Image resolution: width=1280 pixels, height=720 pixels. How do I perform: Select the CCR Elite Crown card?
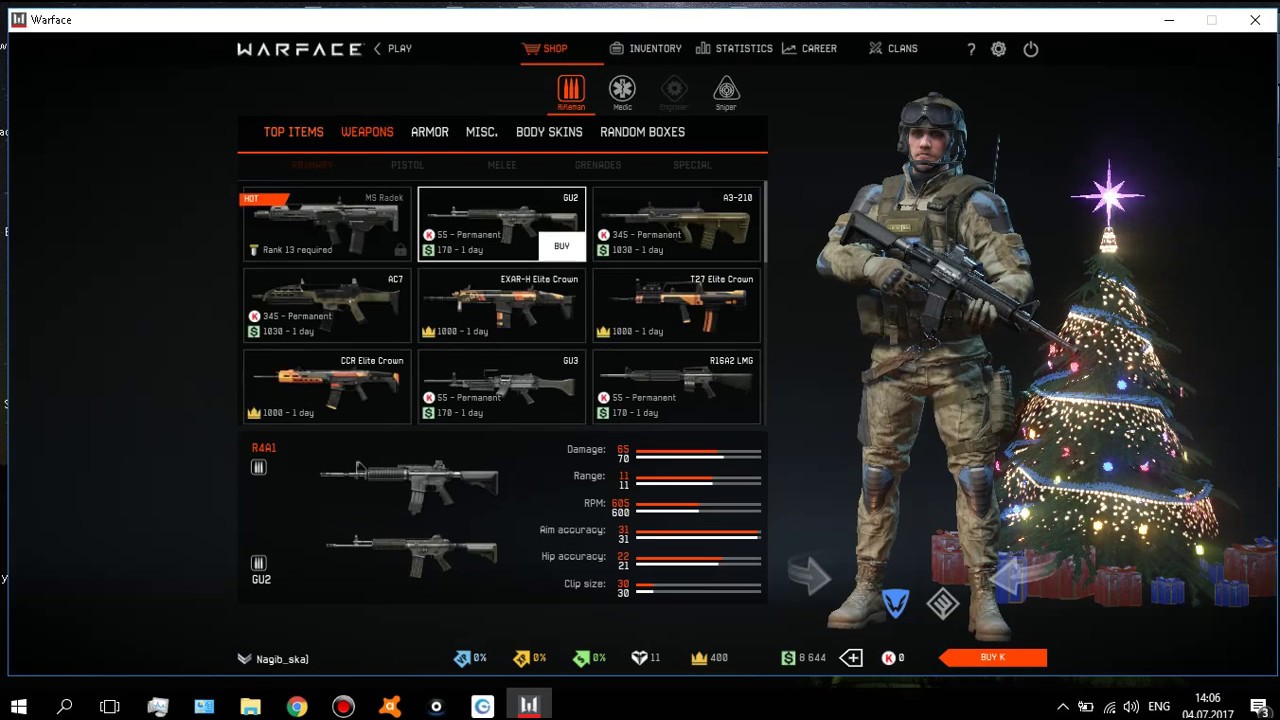point(327,386)
